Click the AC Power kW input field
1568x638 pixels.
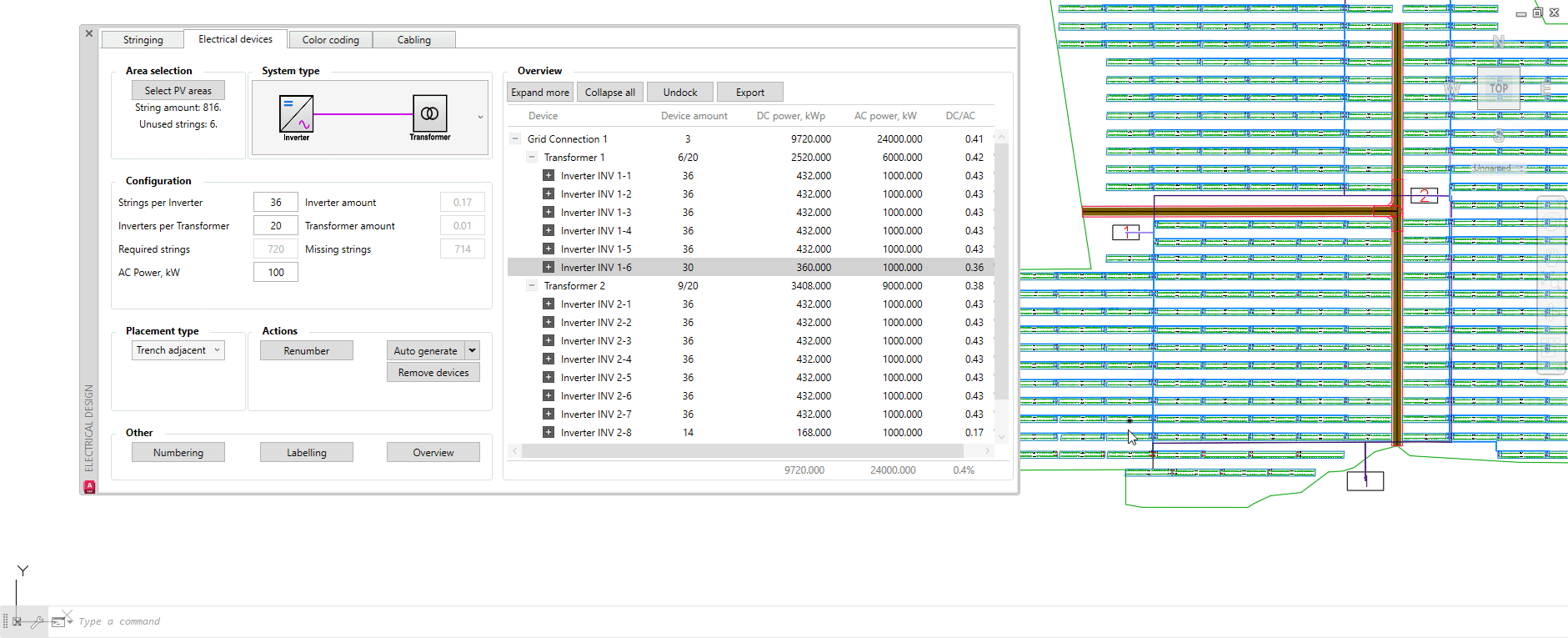pos(276,273)
